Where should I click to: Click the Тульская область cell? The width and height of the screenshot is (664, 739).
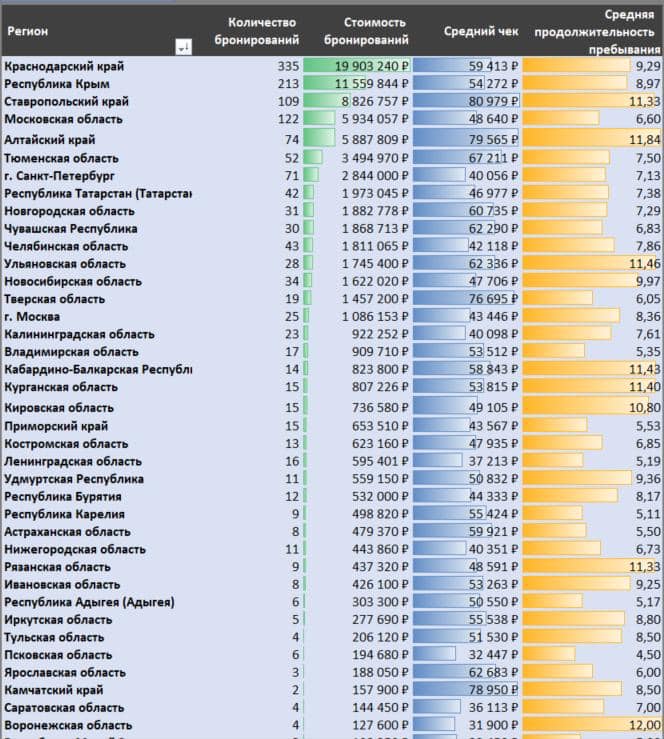pyautogui.click(x=54, y=637)
